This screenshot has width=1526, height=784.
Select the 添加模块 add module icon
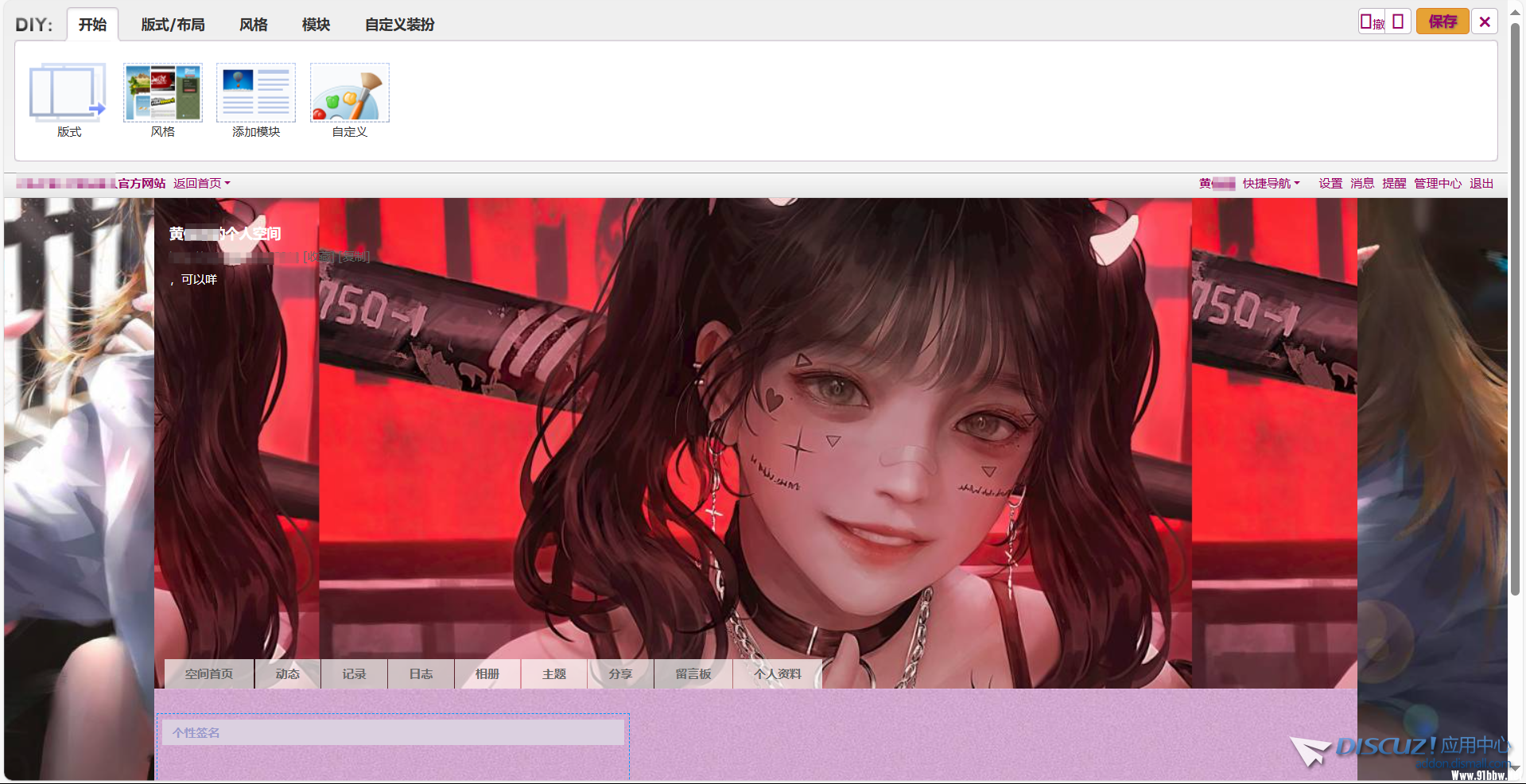click(255, 94)
